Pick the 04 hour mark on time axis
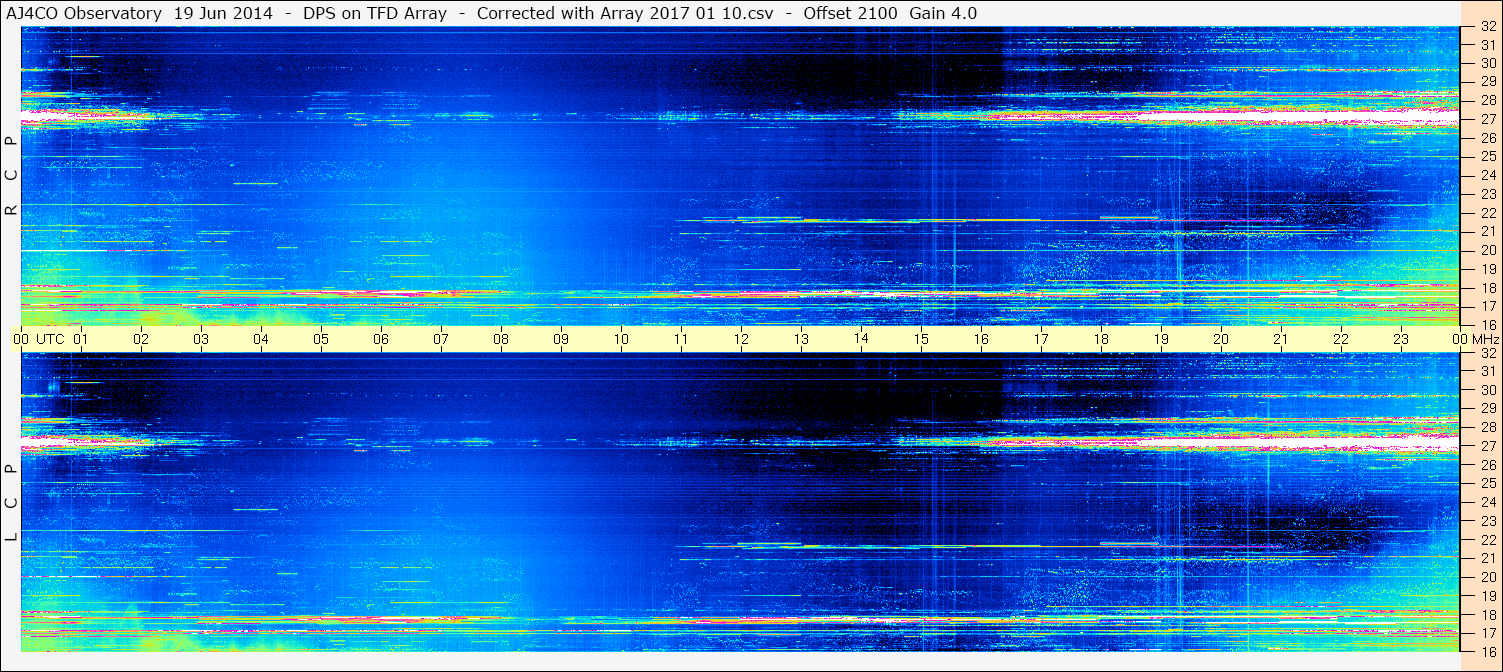The image size is (1503, 672). click(261, 339)
